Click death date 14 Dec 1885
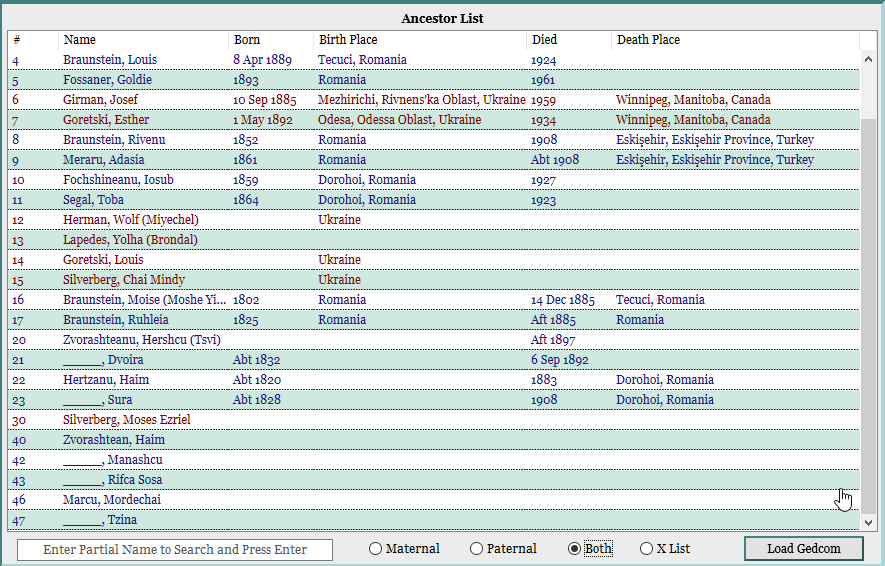This screenshot has width=885, height=566. [563, 300]
